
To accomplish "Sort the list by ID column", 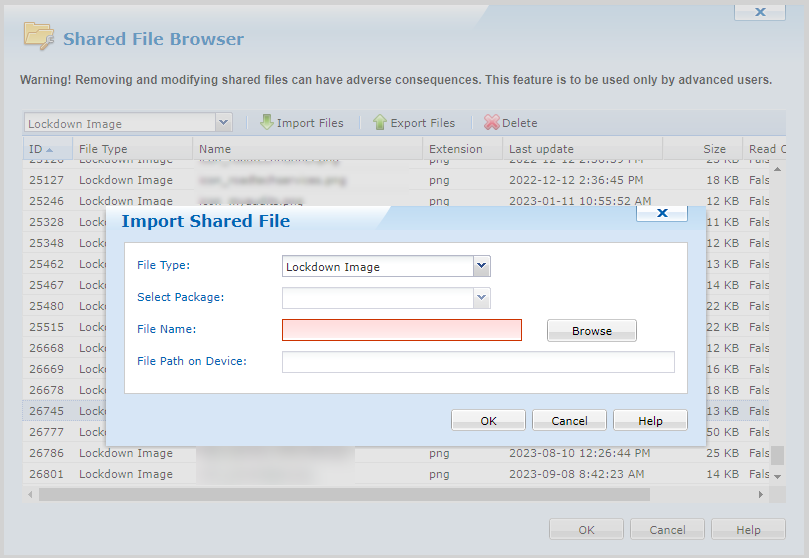I will [x=42, y=149].
